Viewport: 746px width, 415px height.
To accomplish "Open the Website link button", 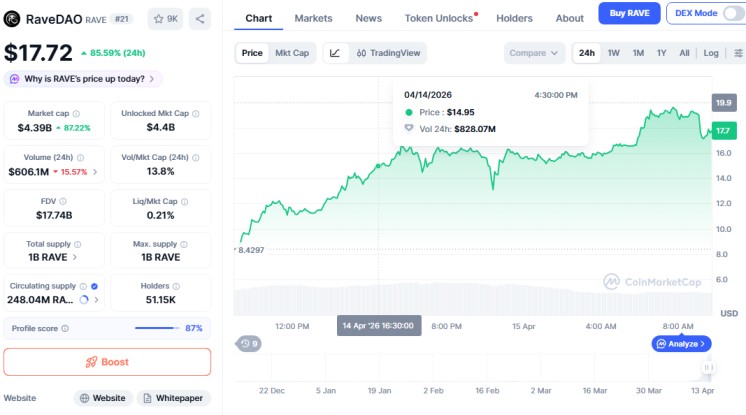I will (x=103, y=398).
